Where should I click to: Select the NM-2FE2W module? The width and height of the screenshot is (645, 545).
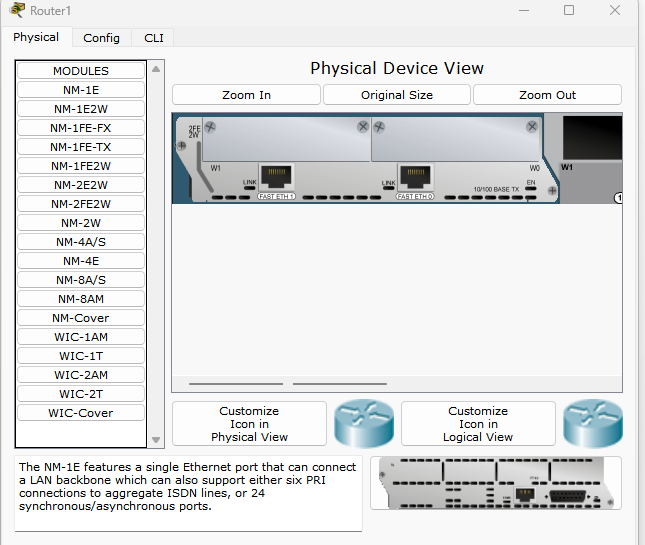pos(81,204)
